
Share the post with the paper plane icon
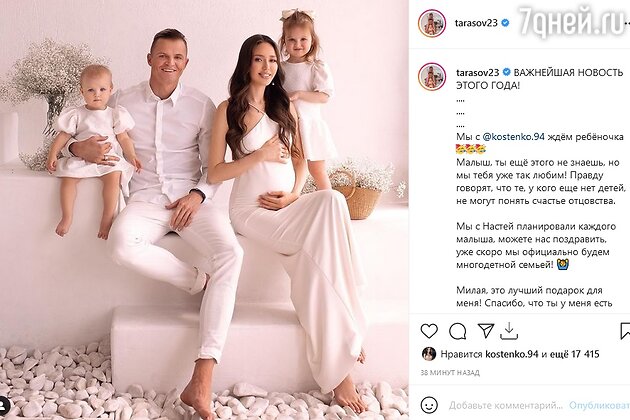coord(486,331)
